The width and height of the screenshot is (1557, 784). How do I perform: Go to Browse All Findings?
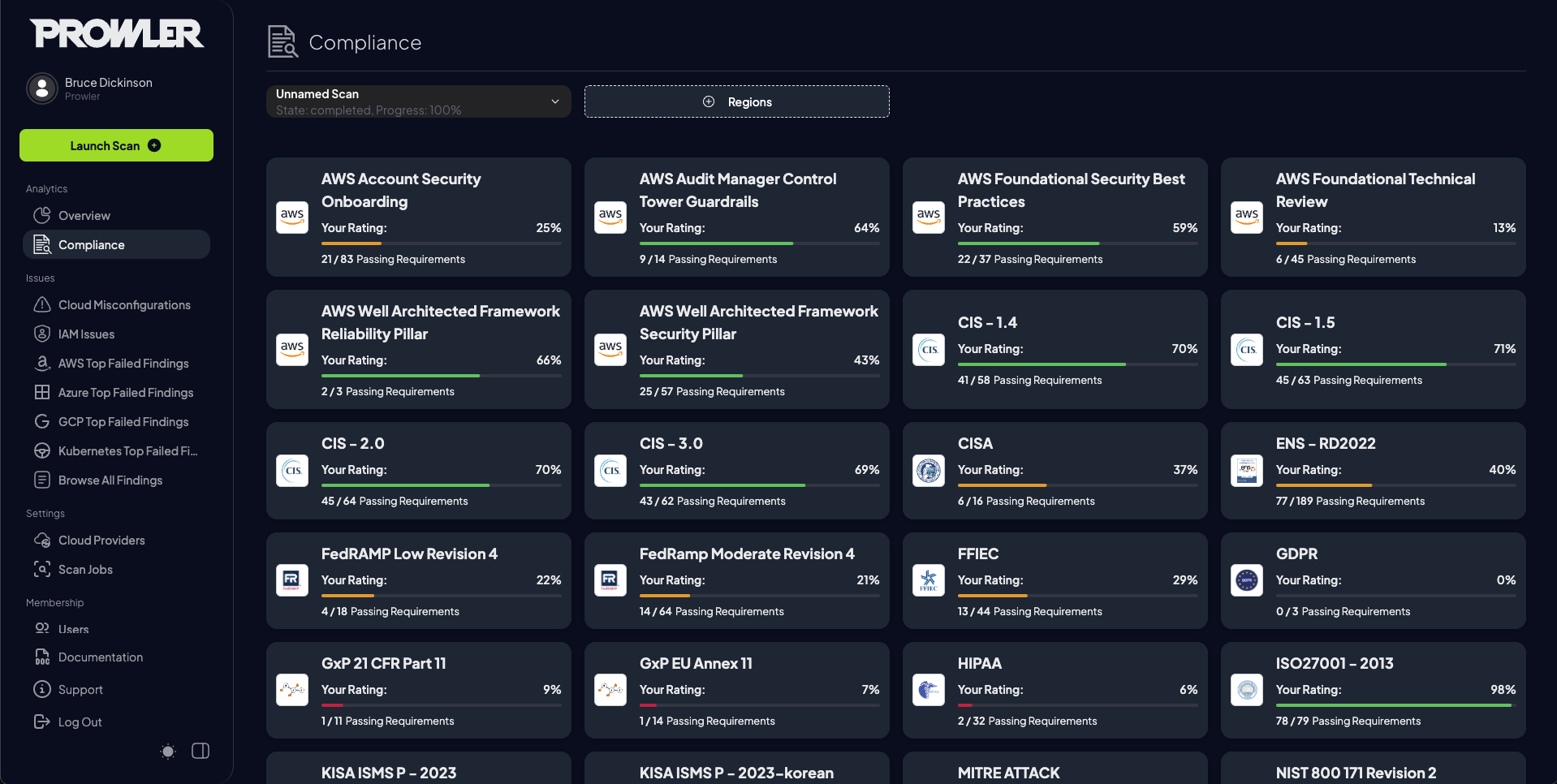[110, 480]
